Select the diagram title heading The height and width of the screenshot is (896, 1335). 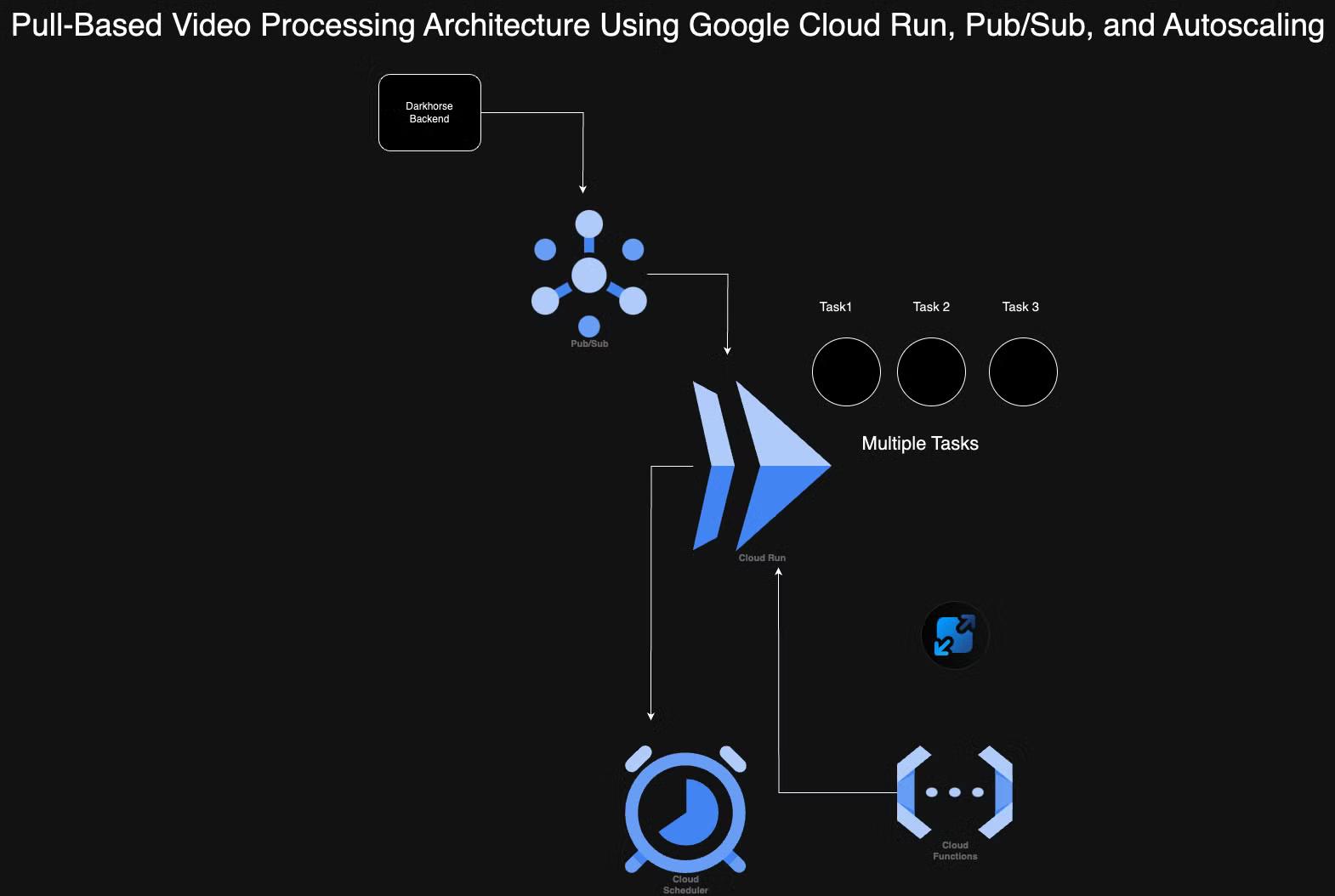pyautogui.click(x=667, y=25)
